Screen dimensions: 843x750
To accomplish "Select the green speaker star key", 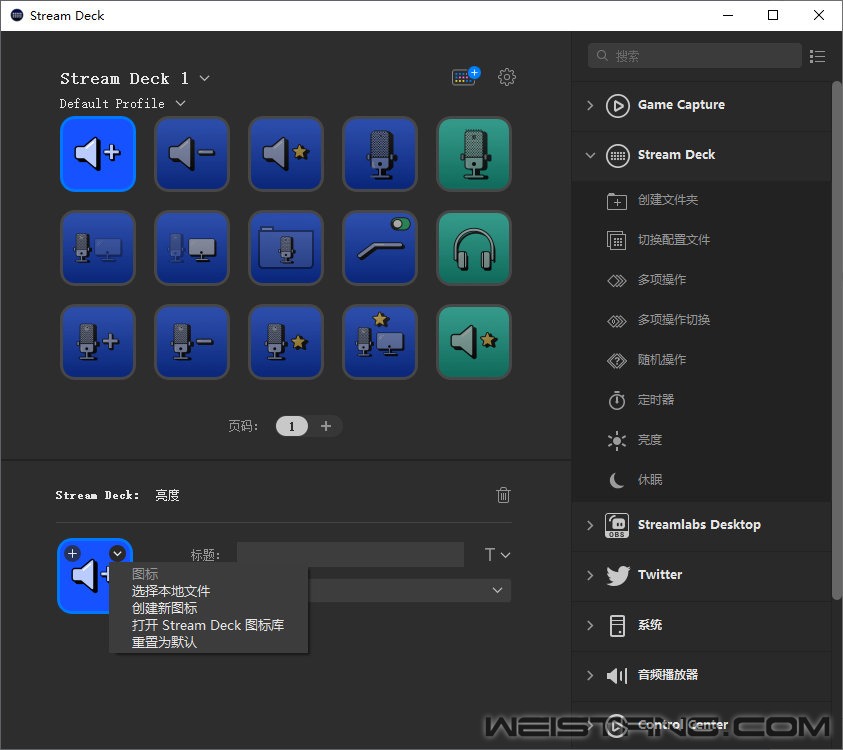I will (x=474, y=342).
